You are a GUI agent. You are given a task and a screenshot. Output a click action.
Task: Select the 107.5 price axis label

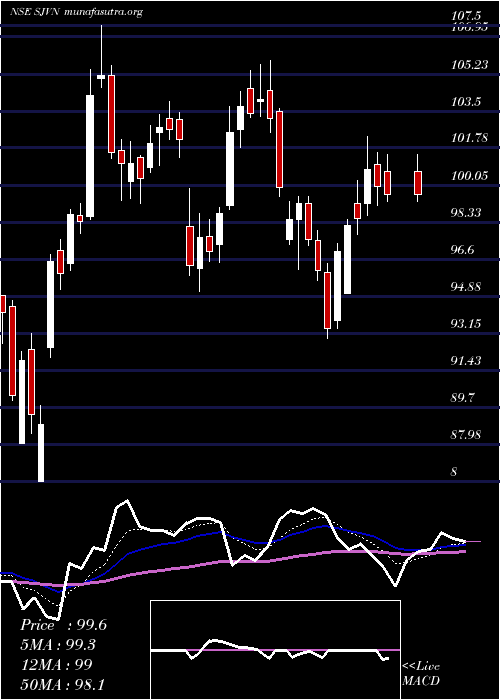coord(467,17)
